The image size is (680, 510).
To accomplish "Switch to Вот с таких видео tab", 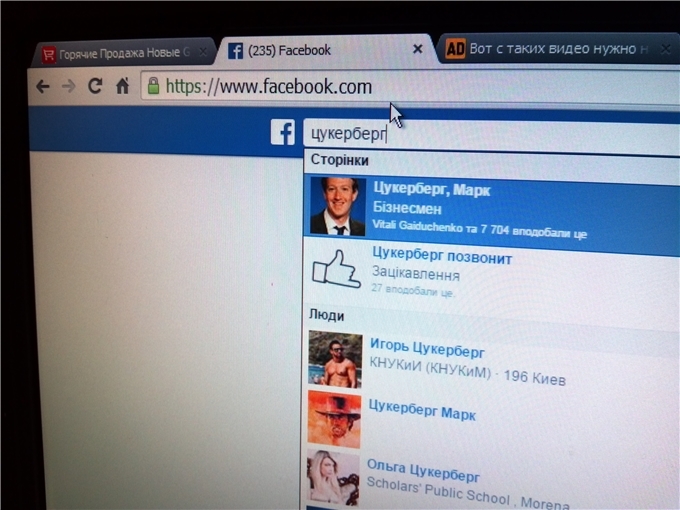I will click(559, 49).
